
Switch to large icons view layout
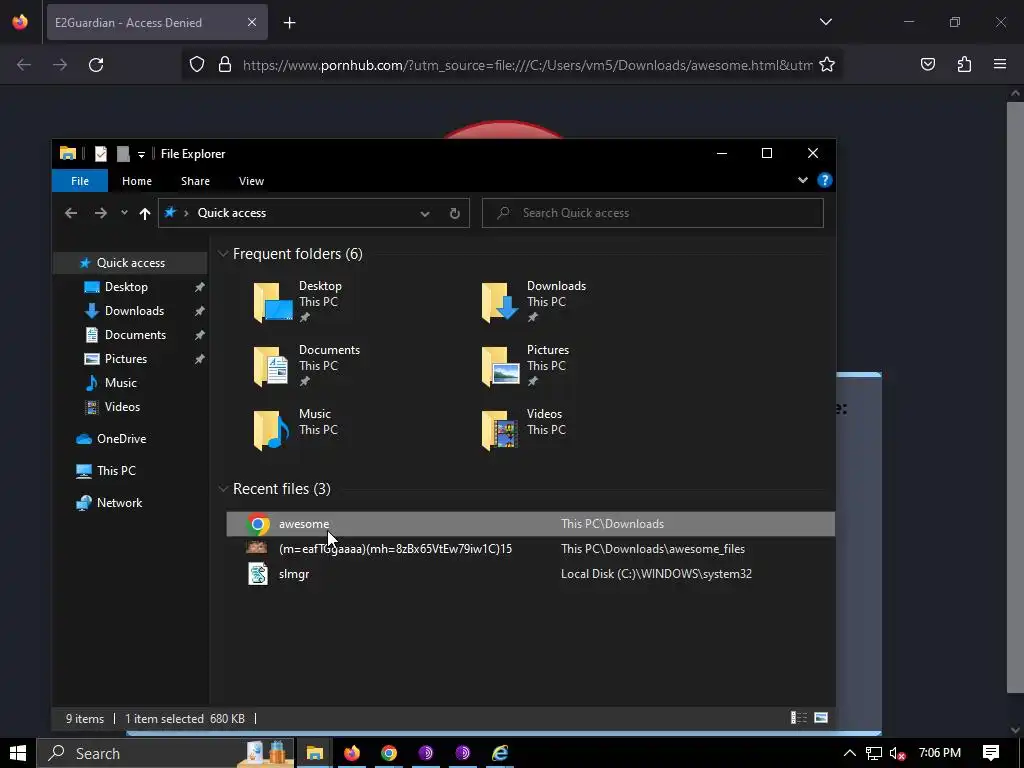821,718
